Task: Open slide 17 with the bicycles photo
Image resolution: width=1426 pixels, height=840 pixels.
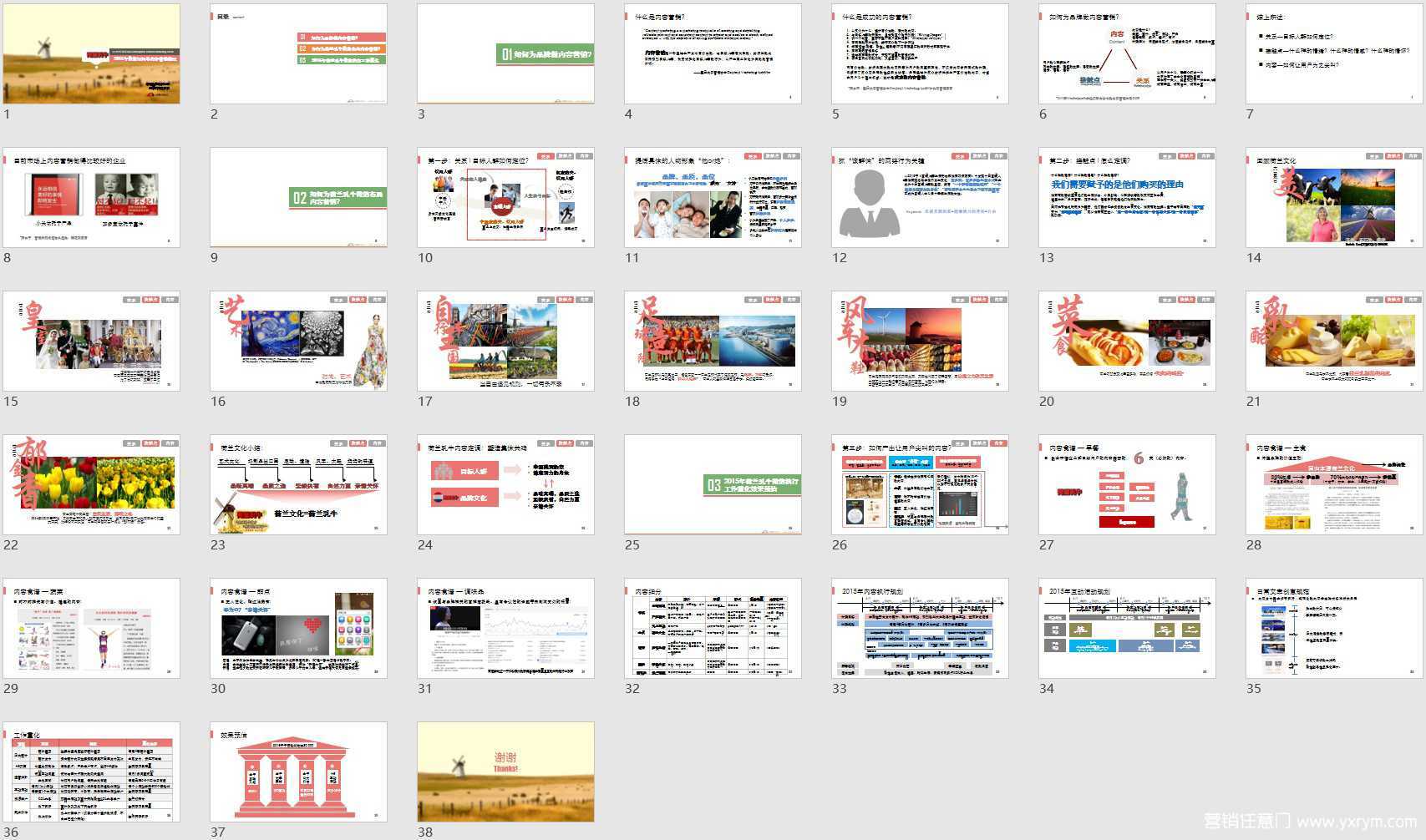Action: (x=505, y=342)
